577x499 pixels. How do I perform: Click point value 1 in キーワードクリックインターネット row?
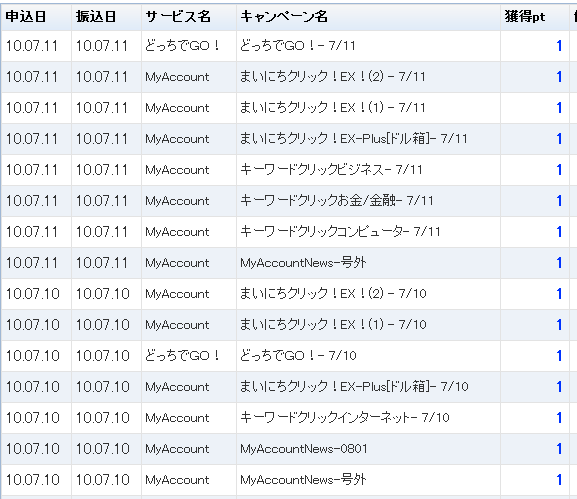[559, 418]
